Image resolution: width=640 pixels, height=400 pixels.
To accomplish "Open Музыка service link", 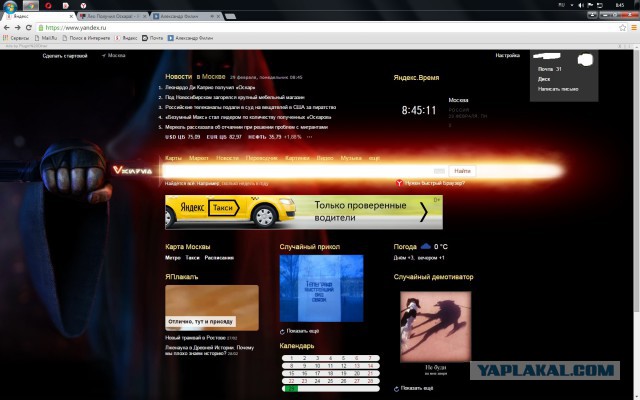I will click(351, 158).
